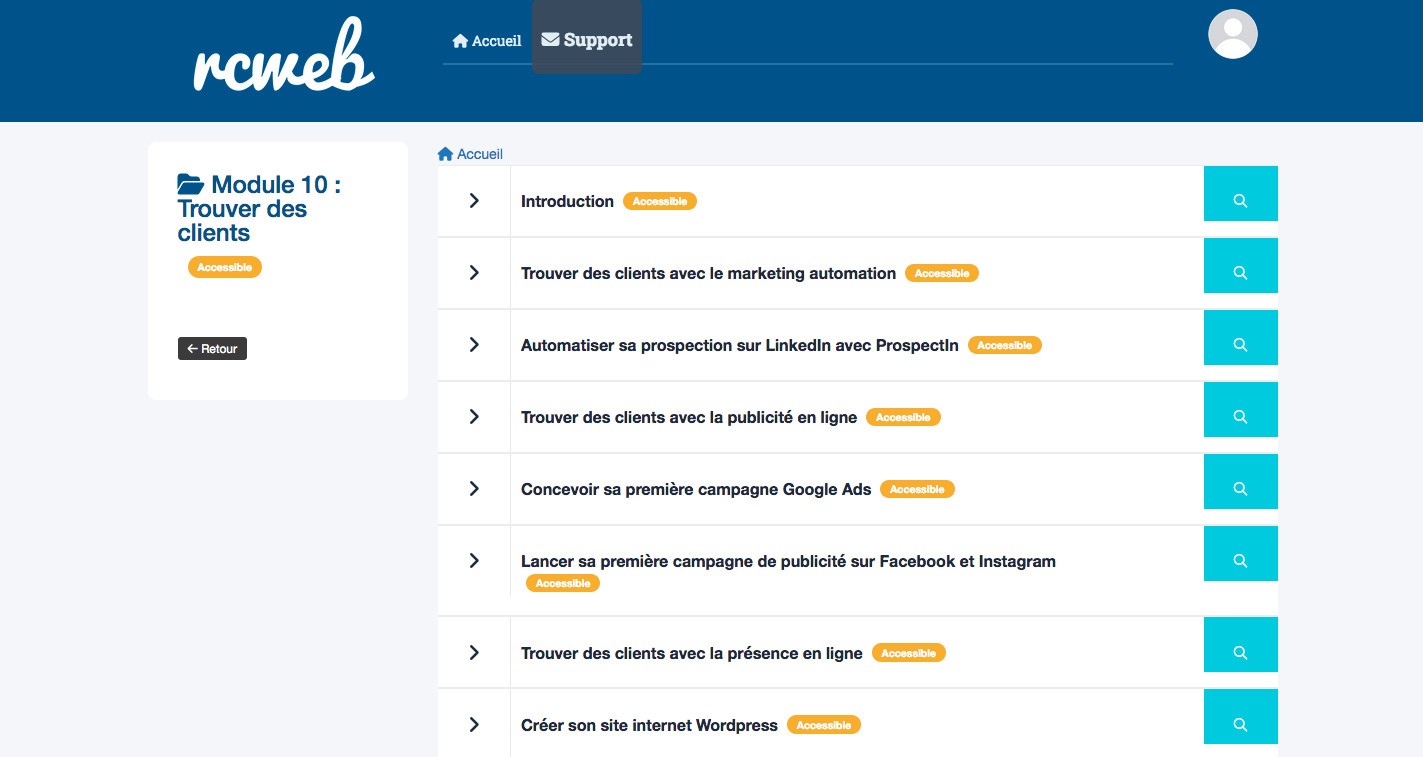Click the Accessible badge on Google Ads row
The image size is (1423, 757).
click(x=917, y=489)
